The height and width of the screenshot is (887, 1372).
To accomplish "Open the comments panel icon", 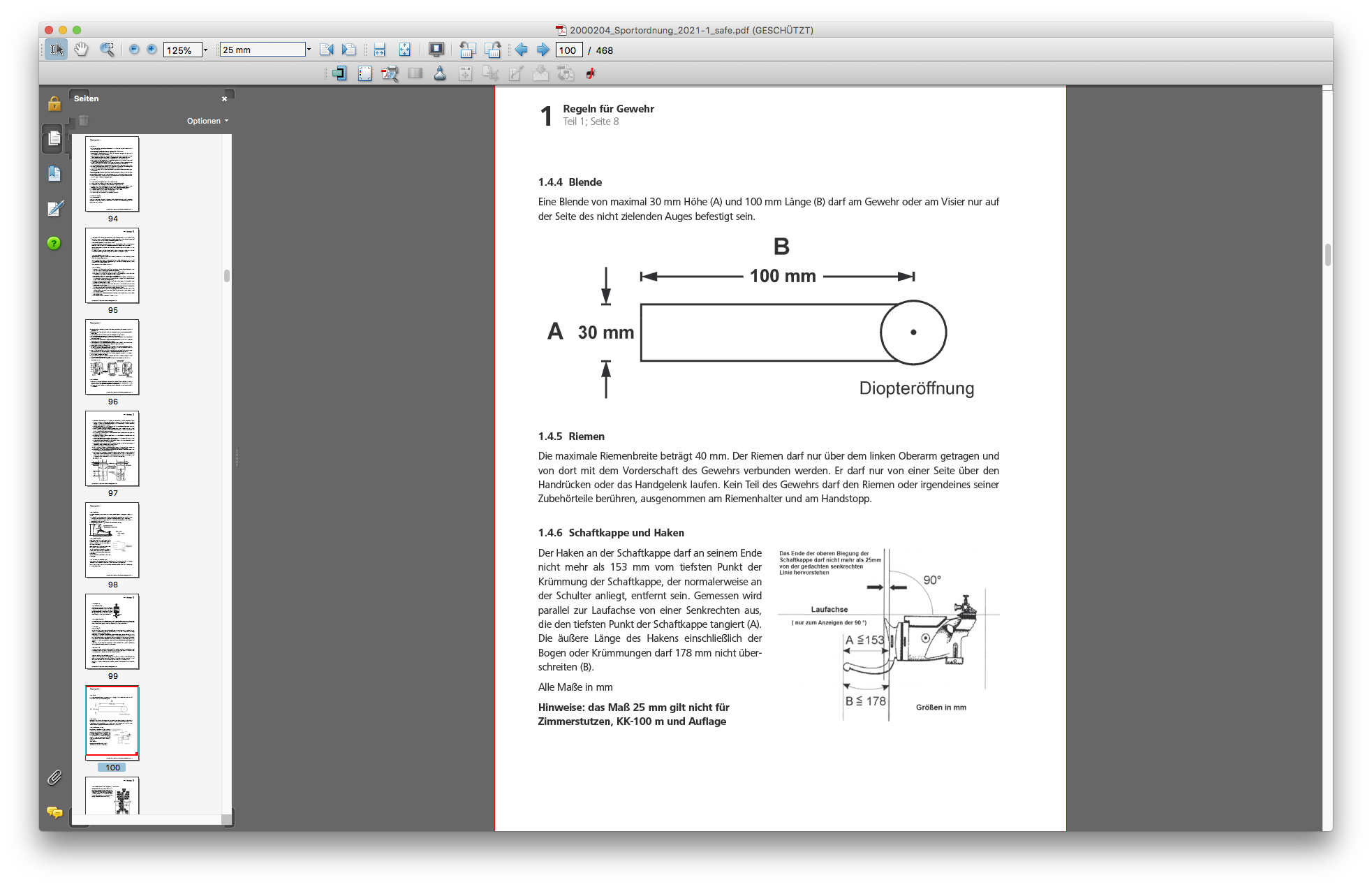I will [x=54, y=812].
